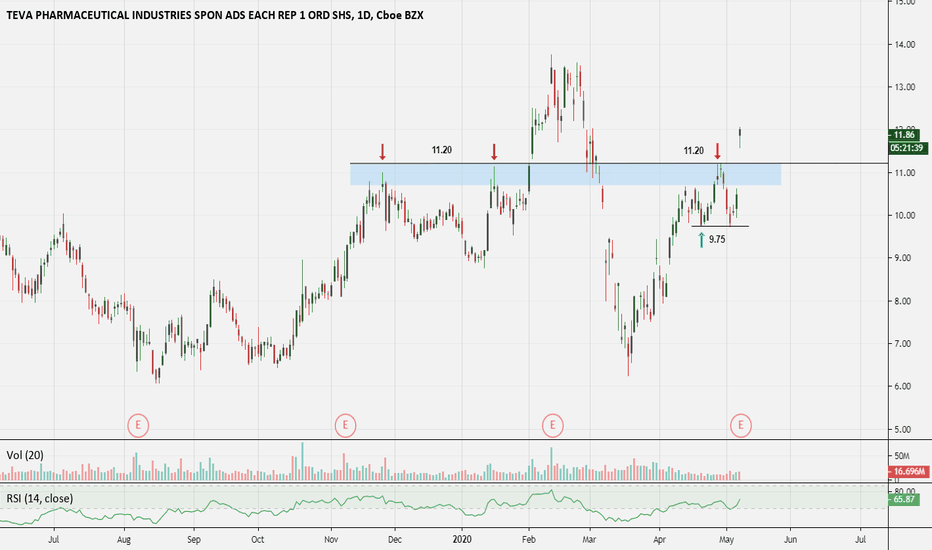932x550 pixels.
Task: Click the TEVA Pharmaceutical chart title
Action: pyautogui.click(x=215, y=15)
